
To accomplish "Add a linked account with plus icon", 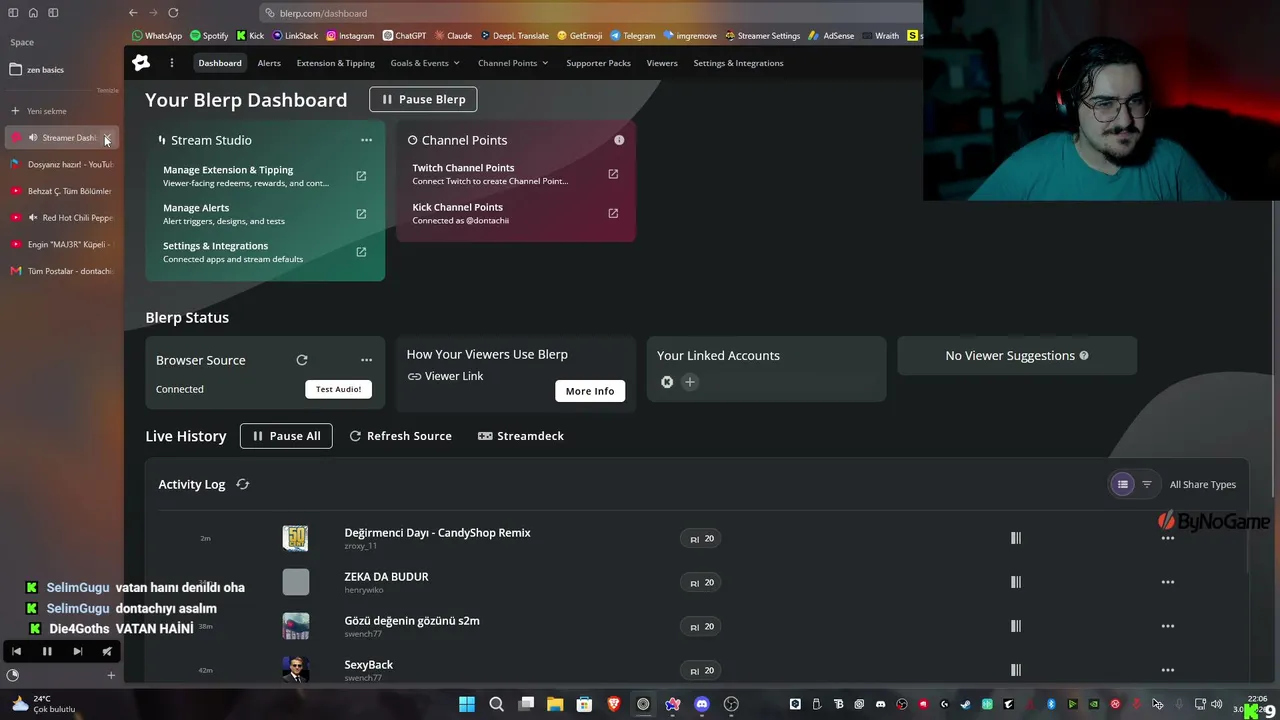I will [x=689, y=382].
